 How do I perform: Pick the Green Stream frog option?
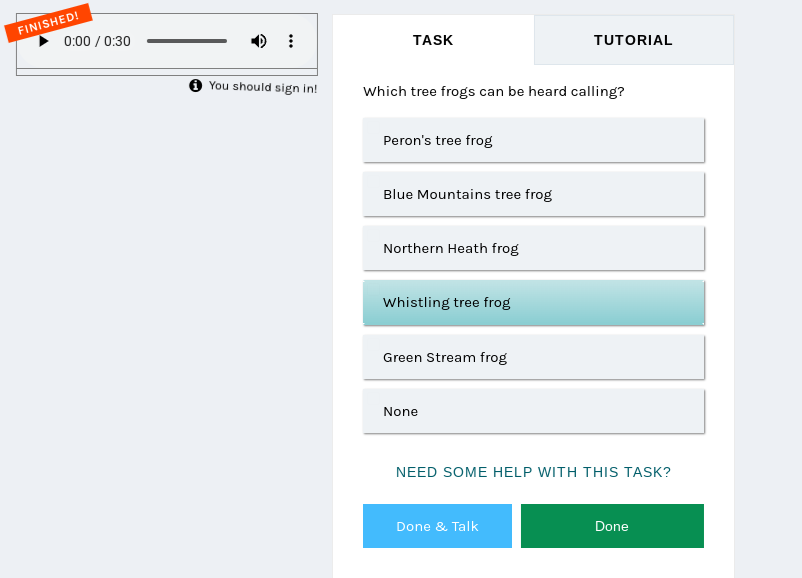pyautogui.click(x=533, y=357)
